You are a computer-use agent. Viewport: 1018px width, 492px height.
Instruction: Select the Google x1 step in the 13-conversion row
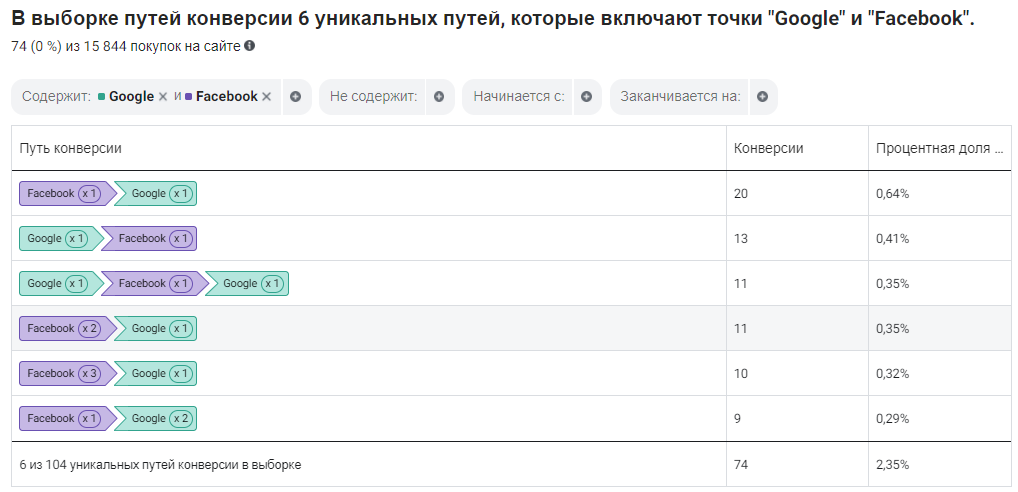coord(60,238)
